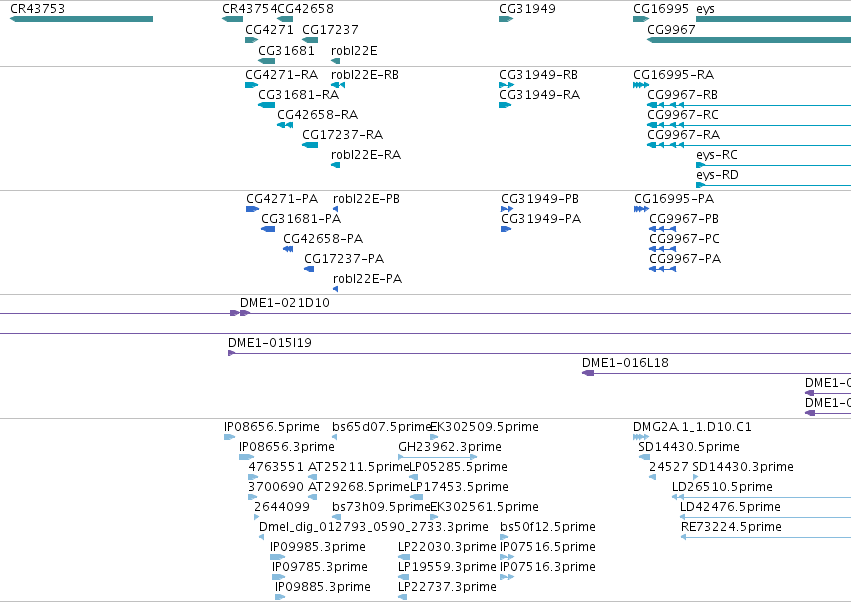Select transcript CG17237-RA
The height and width of the screenshot is (602, 851).
(310, 145)
